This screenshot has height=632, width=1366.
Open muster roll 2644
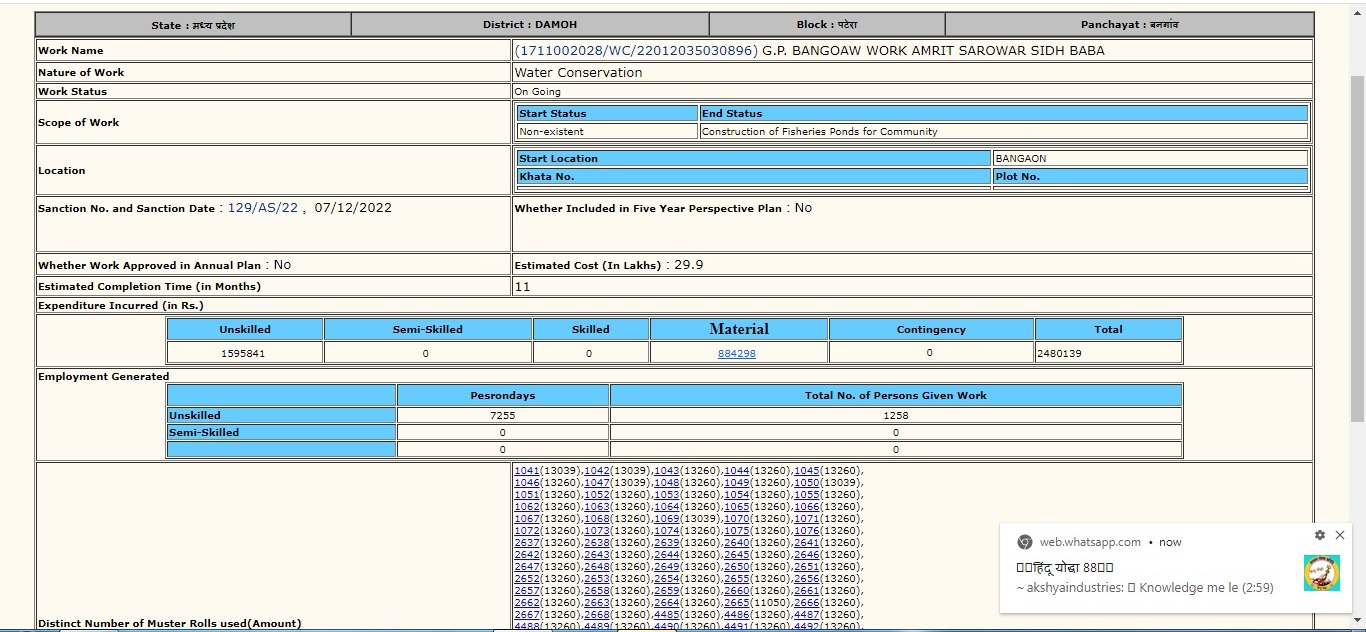pos(667,555)
